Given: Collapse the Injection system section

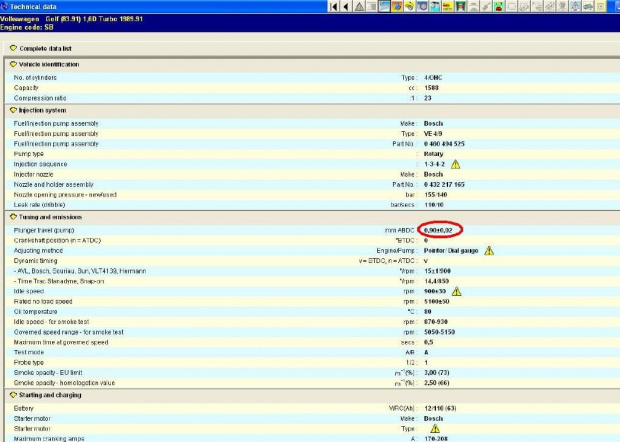Looking at the screenshot, I should coord(13,110).
